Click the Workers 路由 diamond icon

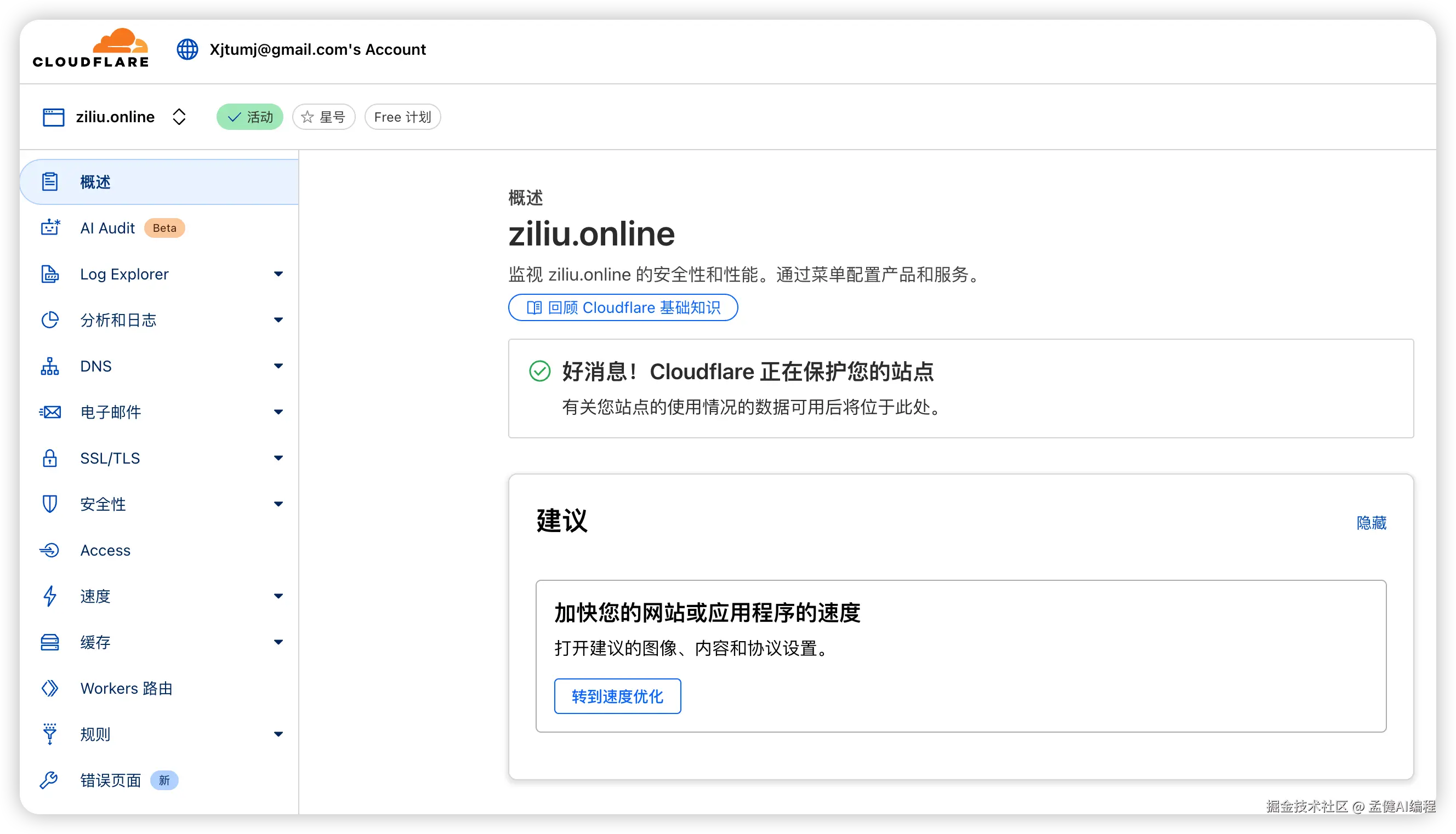50,688
